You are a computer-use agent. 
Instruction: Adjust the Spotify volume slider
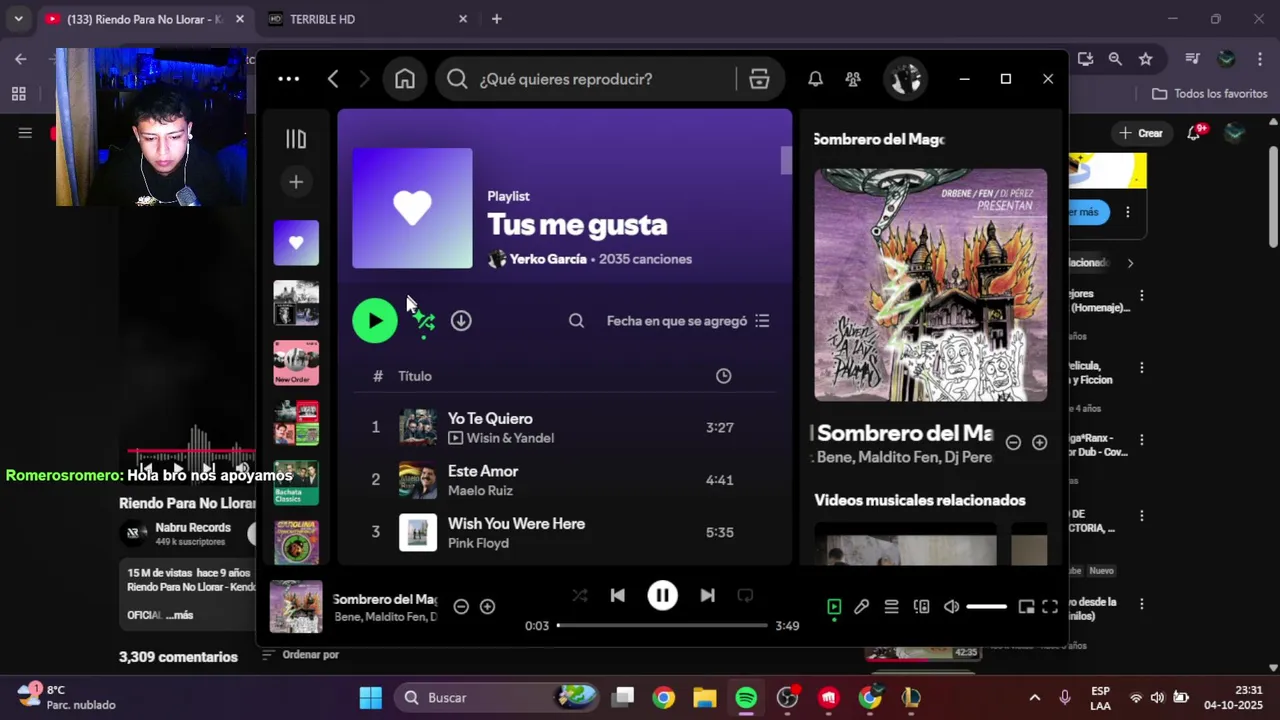986,606
